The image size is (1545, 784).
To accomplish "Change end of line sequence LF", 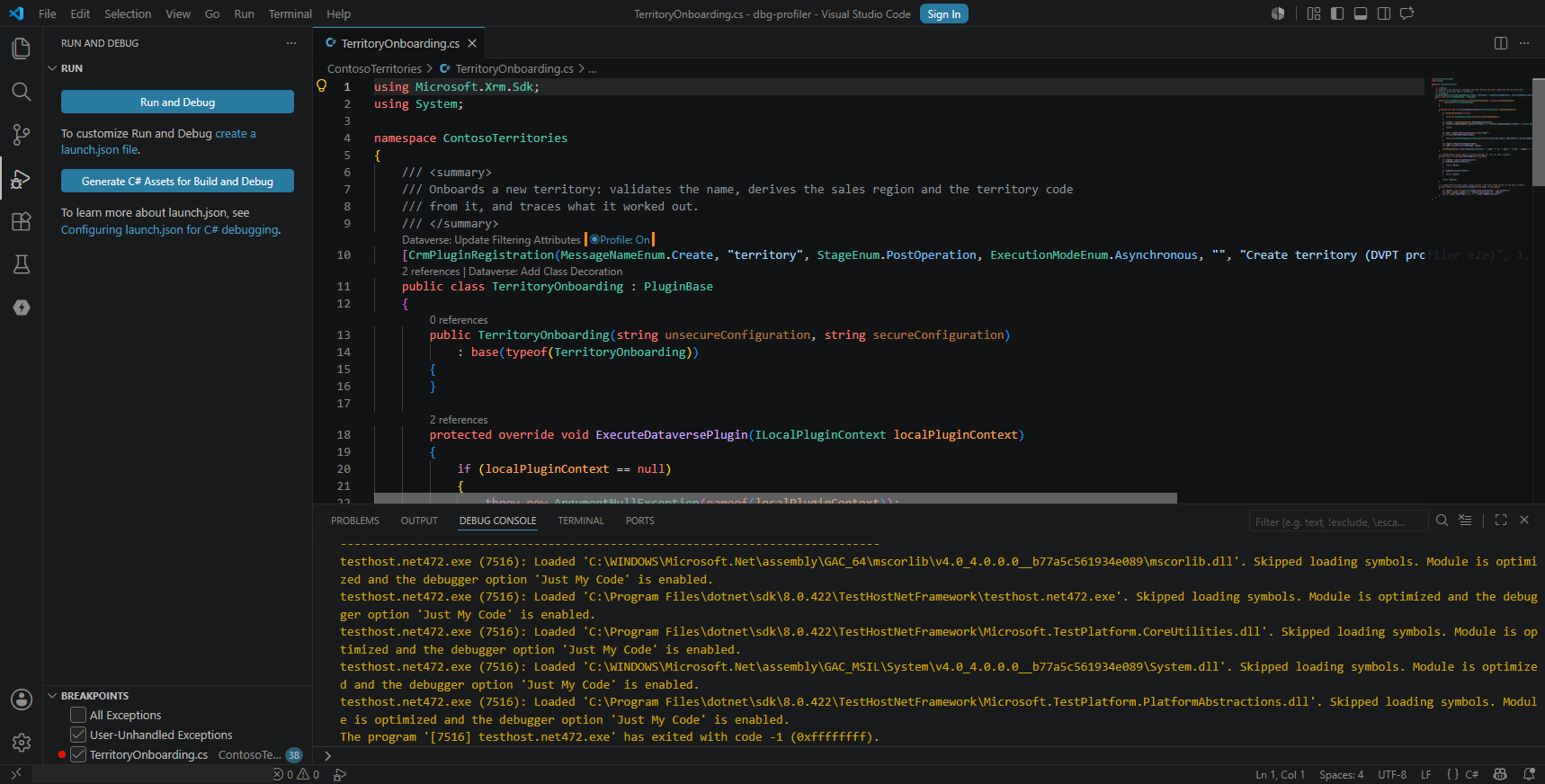I will (1425, 774).
